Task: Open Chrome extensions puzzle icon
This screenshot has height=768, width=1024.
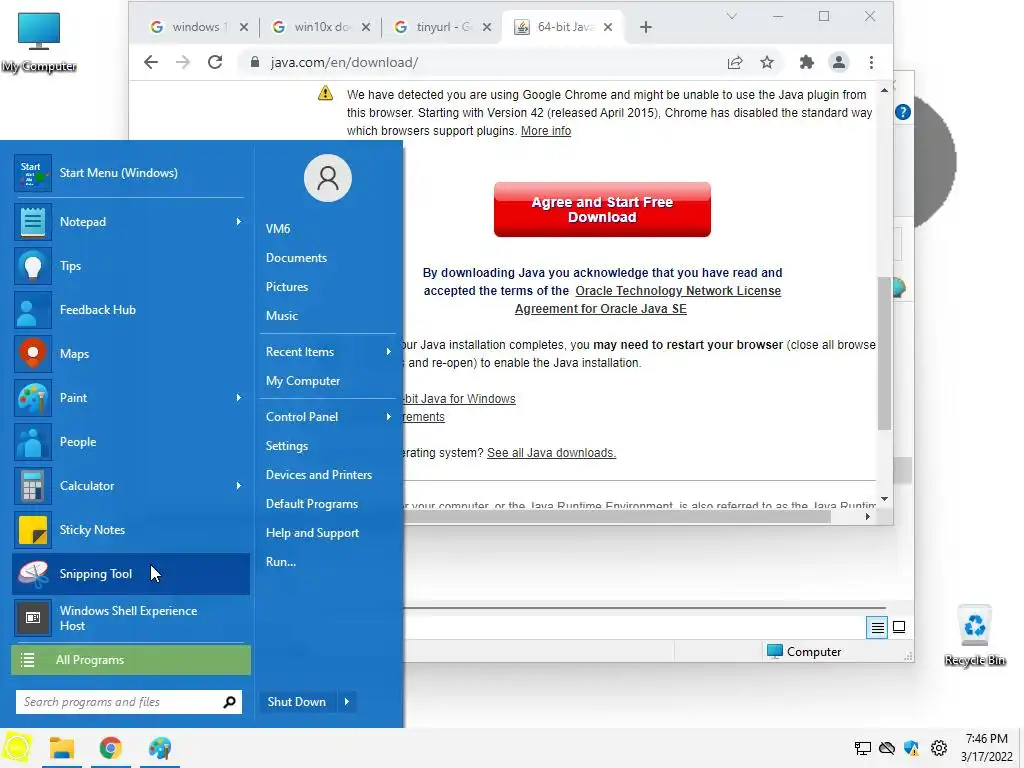Action: pos(807,63)
